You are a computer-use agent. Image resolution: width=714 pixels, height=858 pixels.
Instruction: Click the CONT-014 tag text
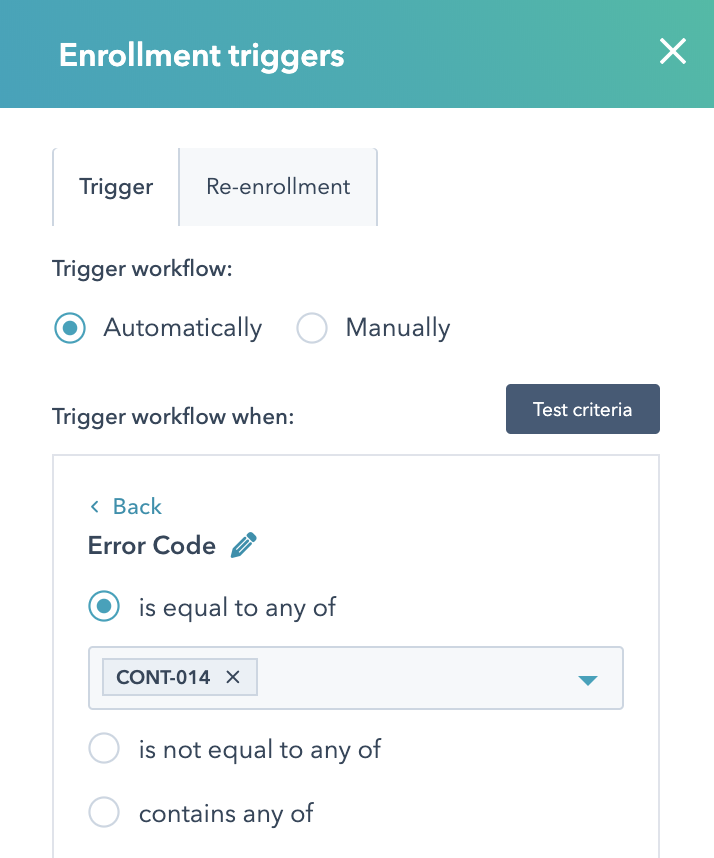tap(163, 677)
